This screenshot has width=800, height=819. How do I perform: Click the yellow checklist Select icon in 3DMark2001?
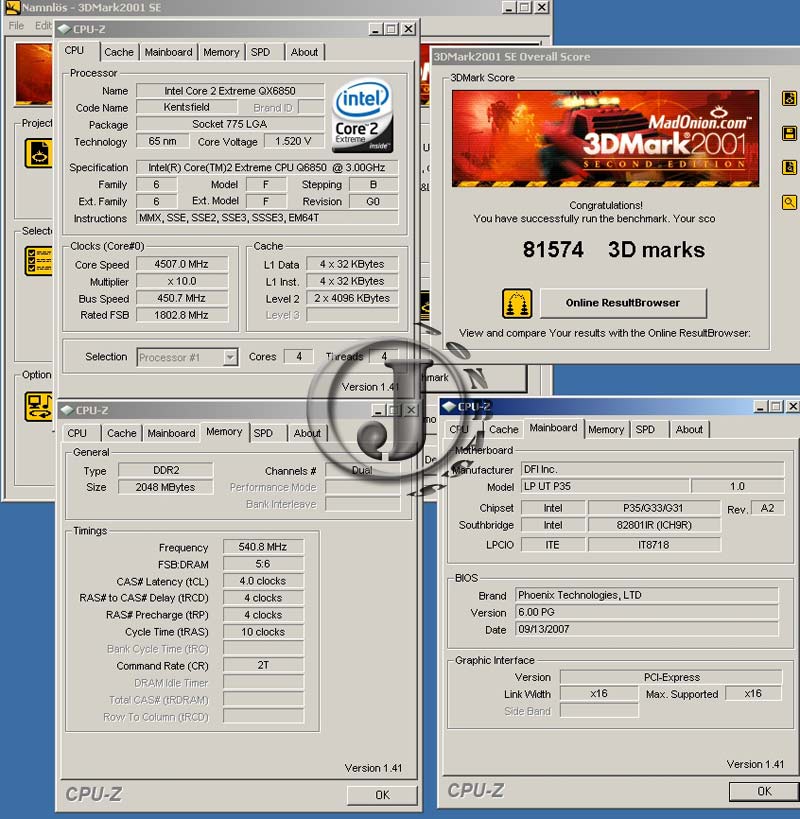pyautogui.click(x=39, y=261)
